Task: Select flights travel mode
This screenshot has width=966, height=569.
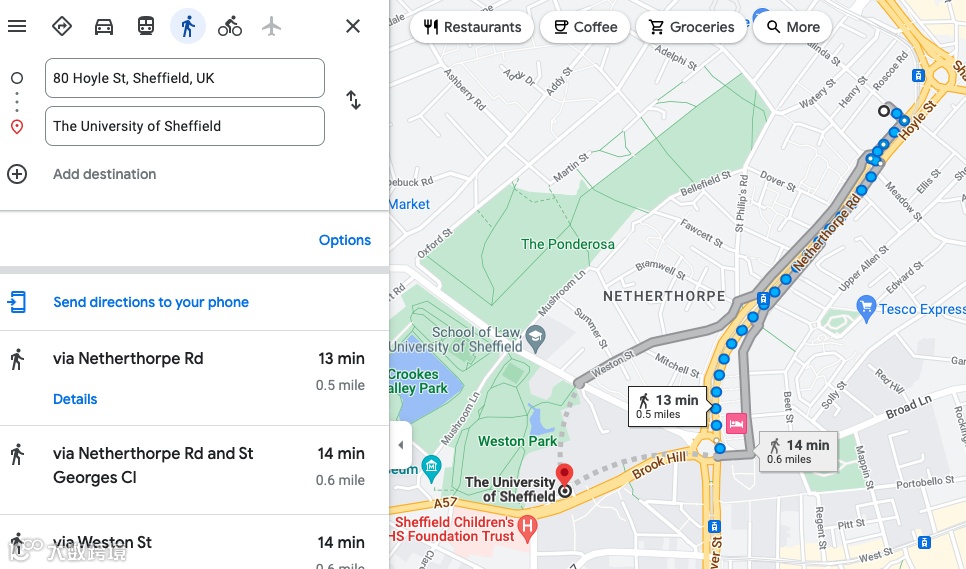Action: click(x=271, y=26)
